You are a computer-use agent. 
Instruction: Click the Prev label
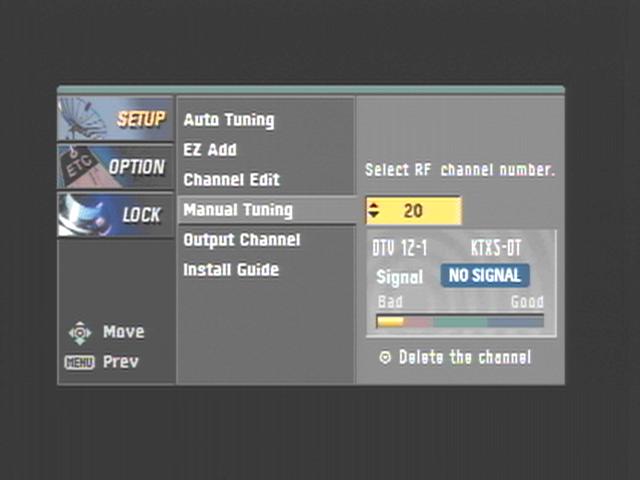tap(121, 362)
